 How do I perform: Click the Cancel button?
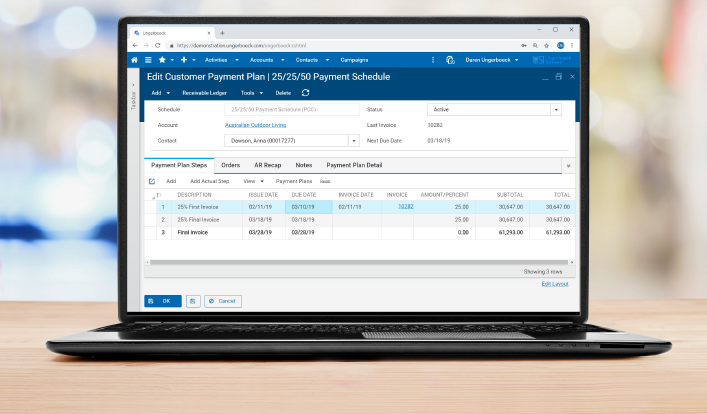tap(223, 300)
